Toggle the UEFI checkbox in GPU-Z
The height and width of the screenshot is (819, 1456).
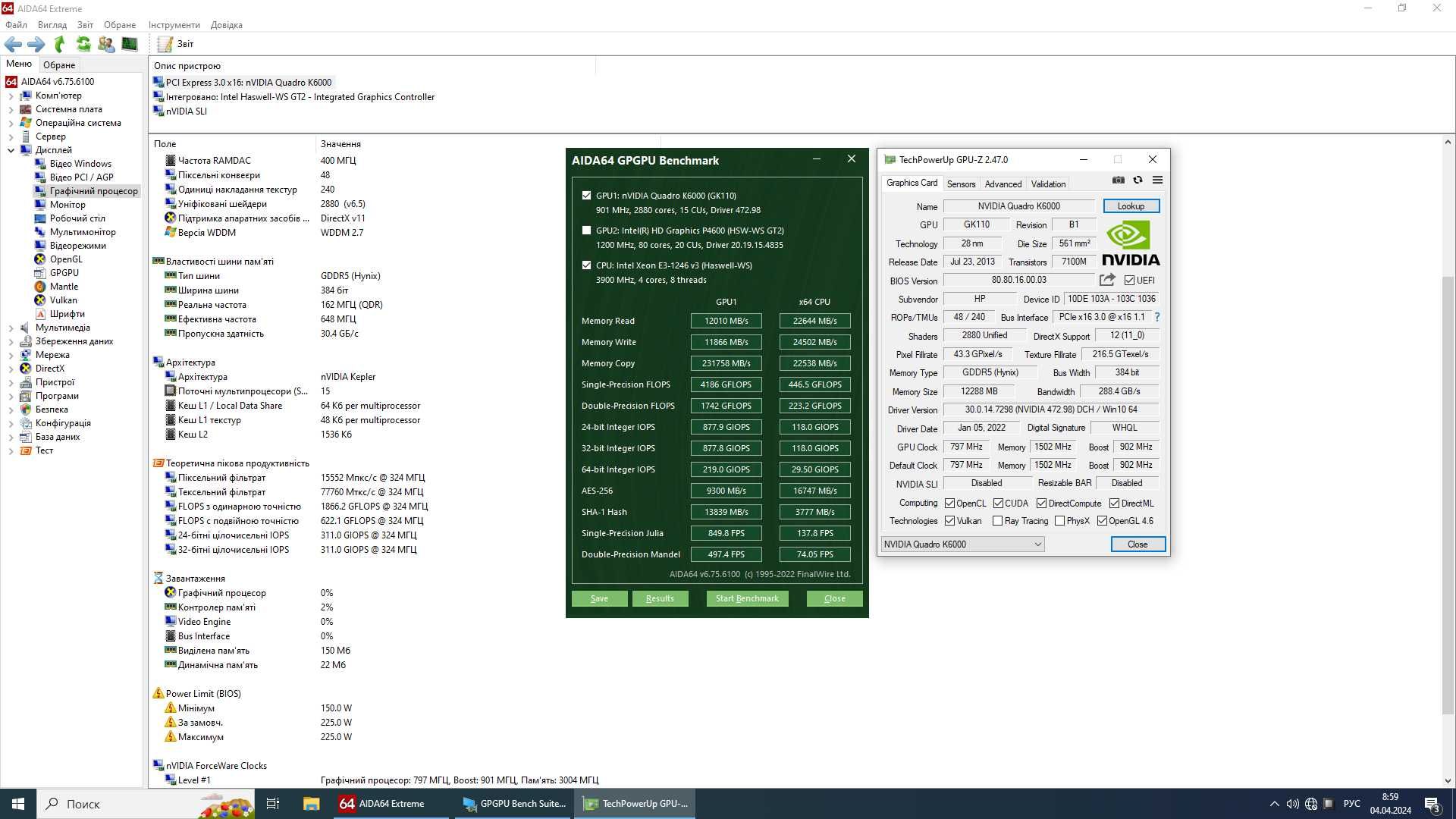point(1130,281)
